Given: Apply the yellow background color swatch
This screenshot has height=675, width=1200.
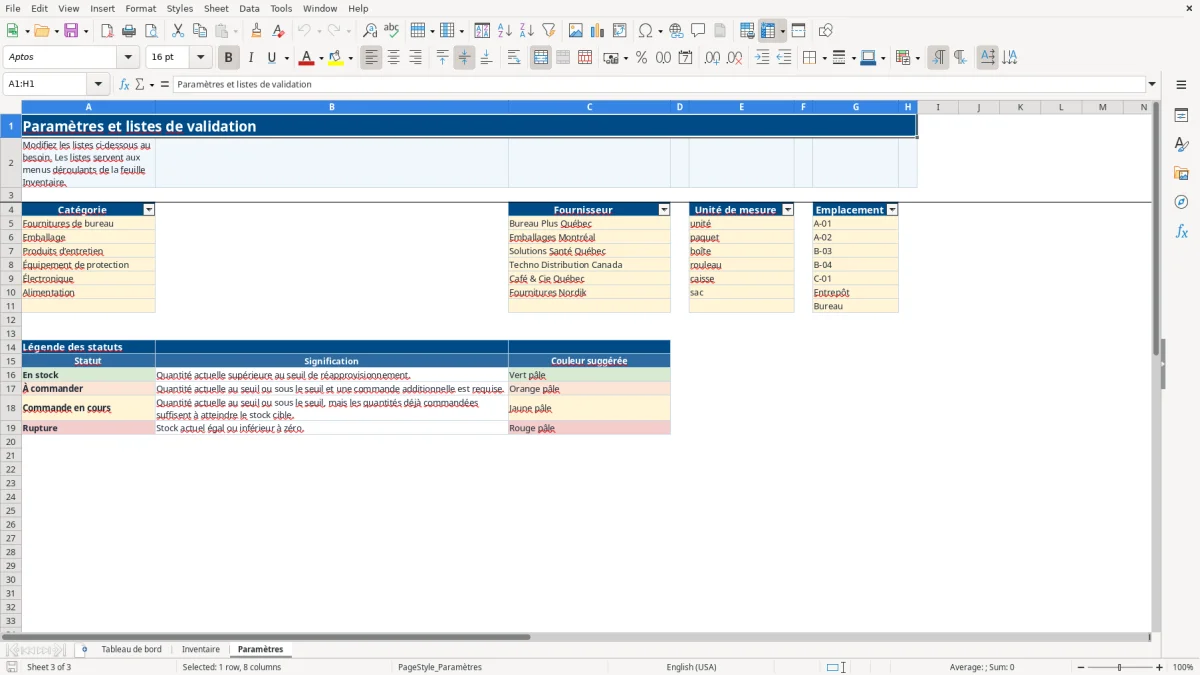Looking at the screenshot, I should pos(336,58).
